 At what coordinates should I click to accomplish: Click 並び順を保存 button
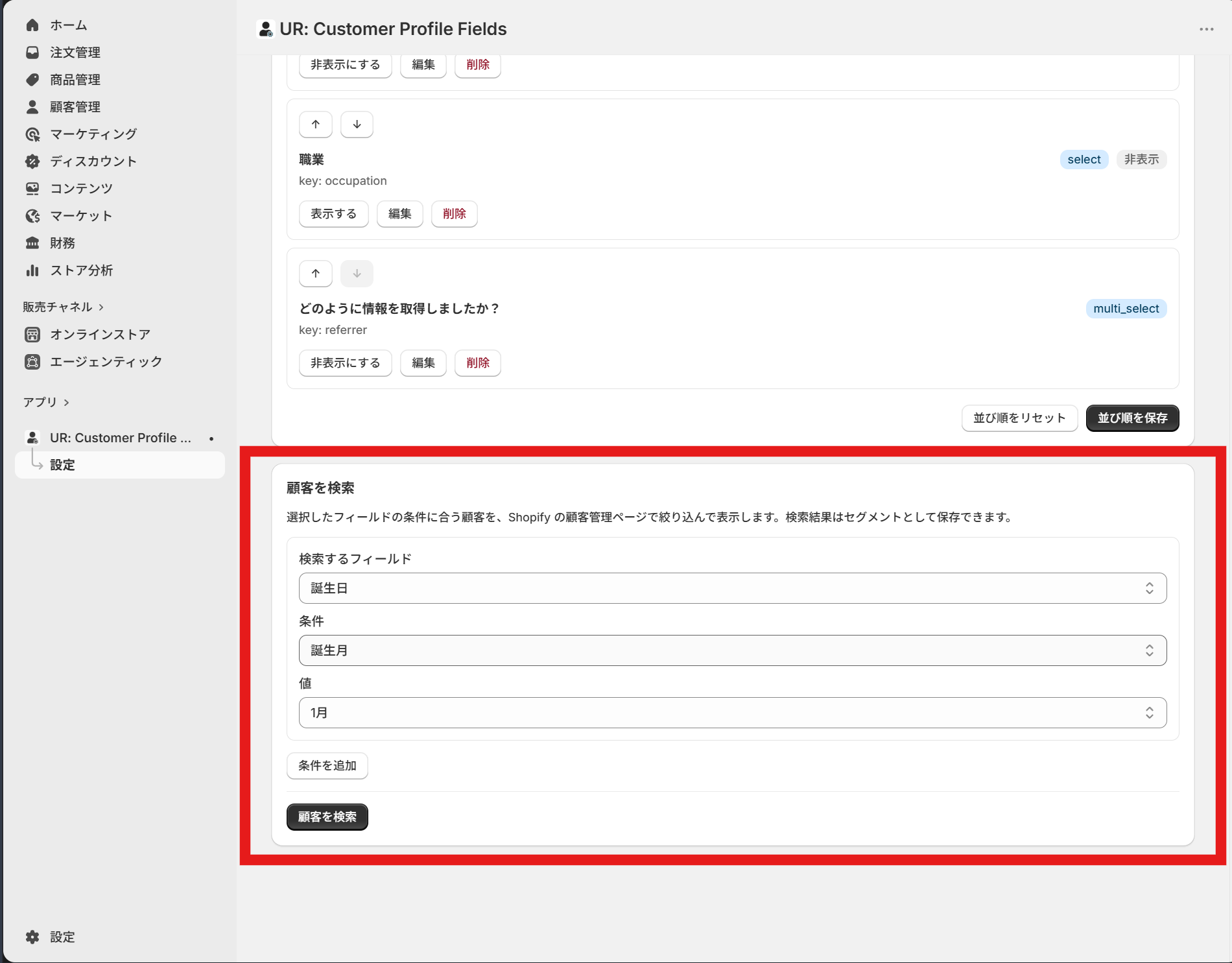point(1132,418)
